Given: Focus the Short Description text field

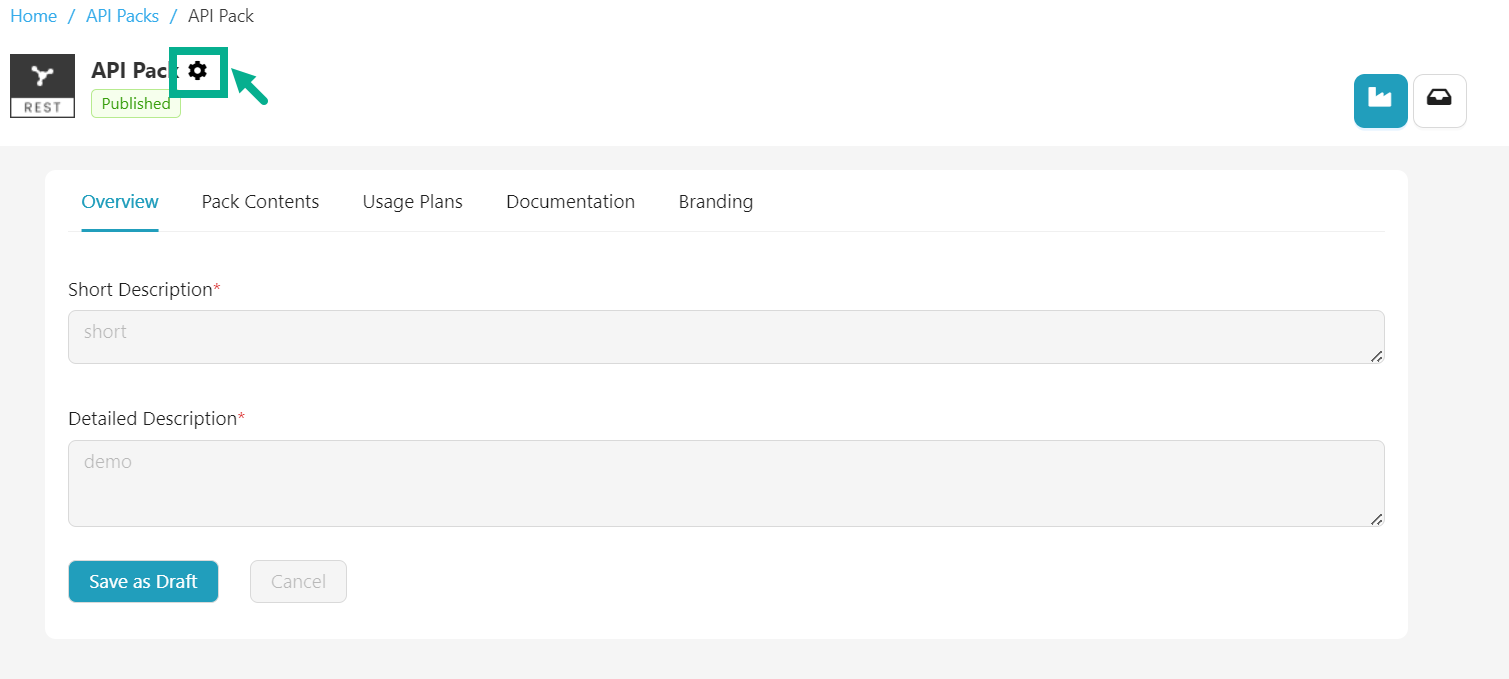Looking at the screenshot, I should (x=725, y=337).
